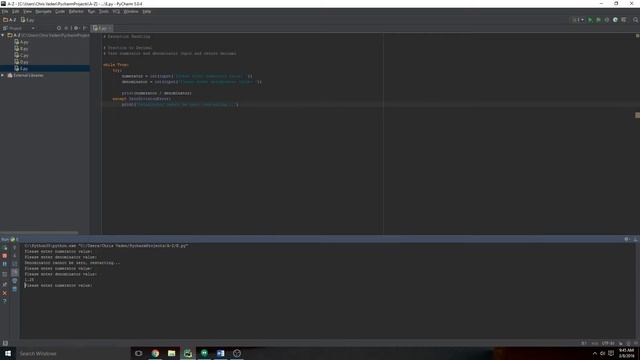Image resolution: width=640 pixels, height=360 pixels.
Task: Click the Search Windows taskbar box
Action: coord(73,353)
